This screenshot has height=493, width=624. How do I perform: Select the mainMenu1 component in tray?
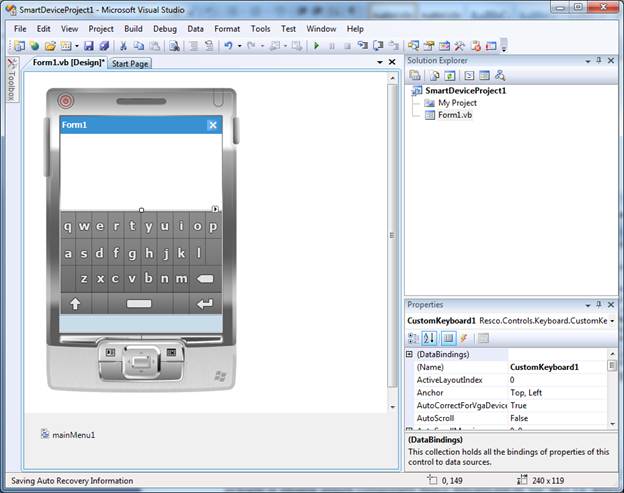(x=68, y=435)
